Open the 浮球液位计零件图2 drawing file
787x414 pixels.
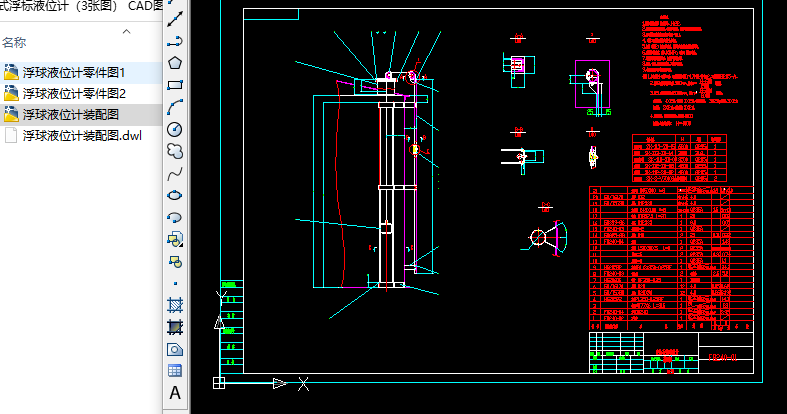coord(74,93)
